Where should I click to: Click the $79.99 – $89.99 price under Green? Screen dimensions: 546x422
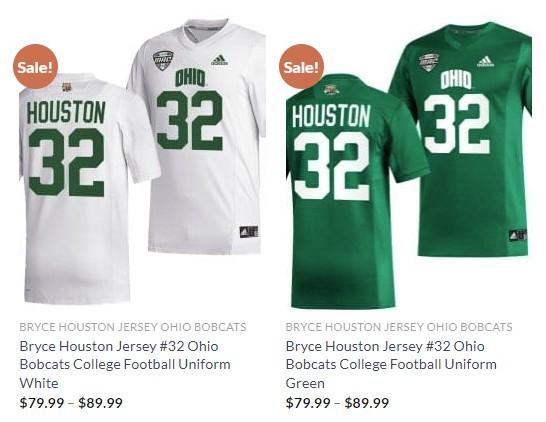(337, 403)
